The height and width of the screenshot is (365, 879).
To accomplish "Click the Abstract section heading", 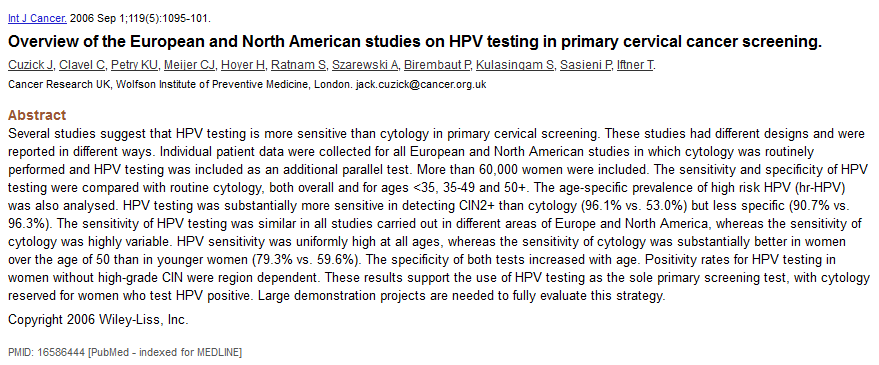I will [37, 115].
